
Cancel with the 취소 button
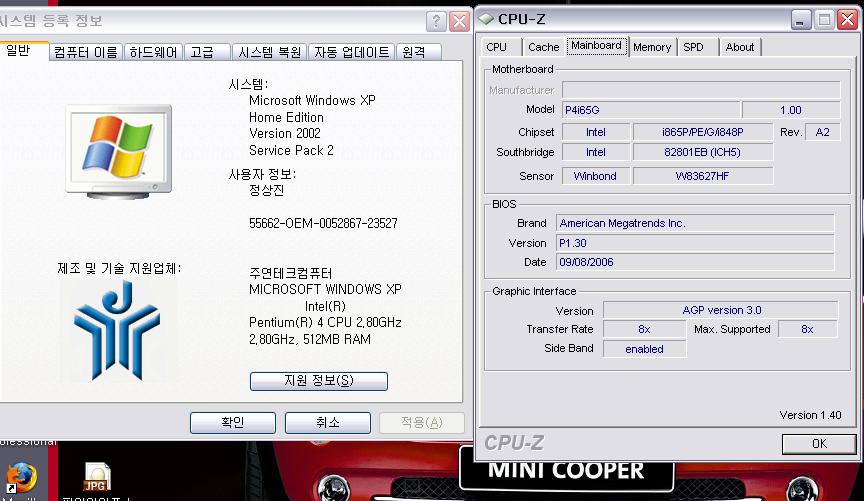[327, 423]
